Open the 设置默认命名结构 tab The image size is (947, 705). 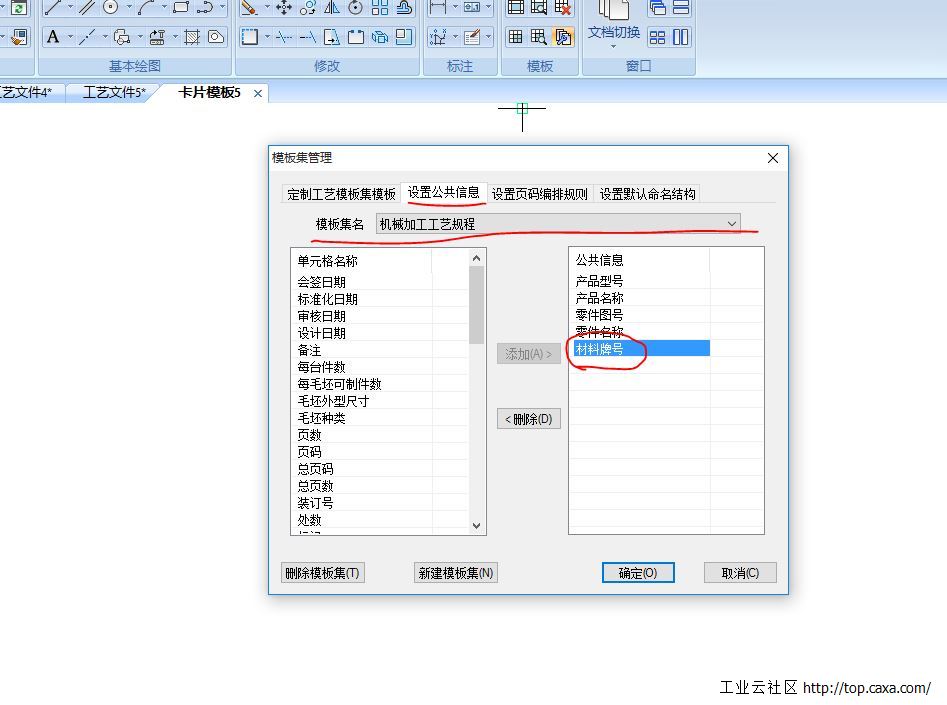pos(647,194)
